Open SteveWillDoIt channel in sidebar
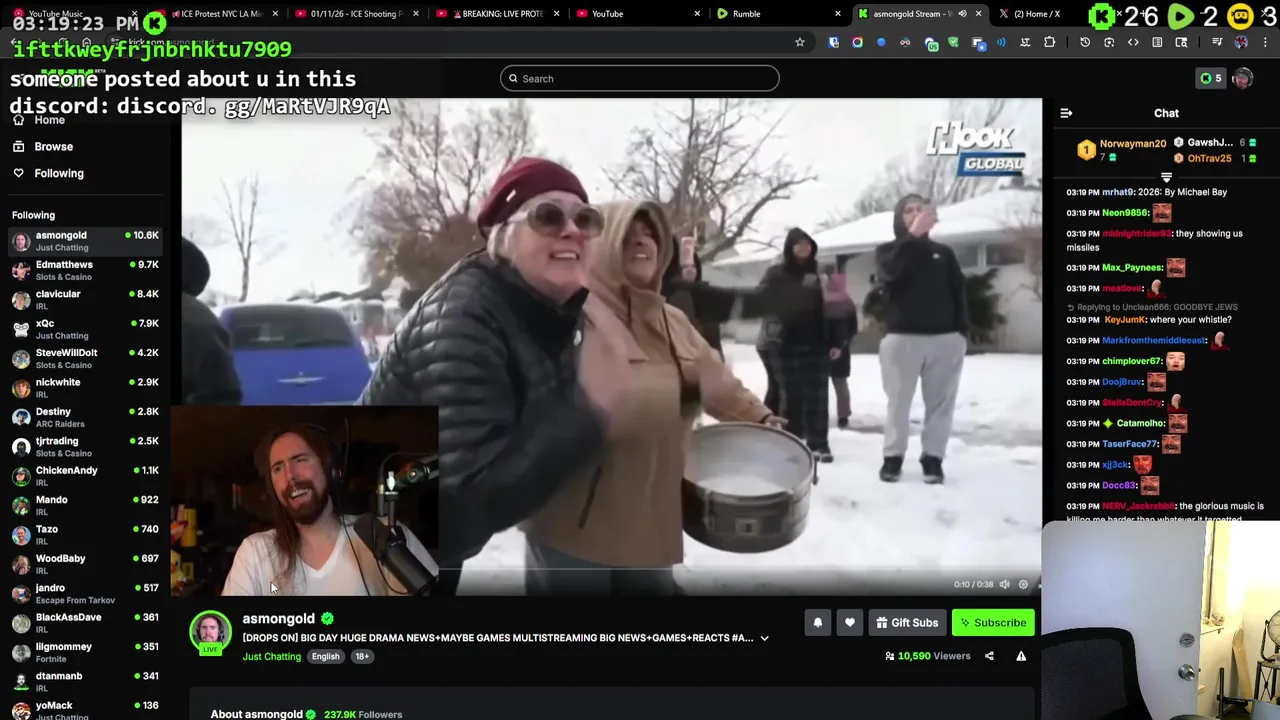Viewport: 1280px width, 720px height. (85, 358)
